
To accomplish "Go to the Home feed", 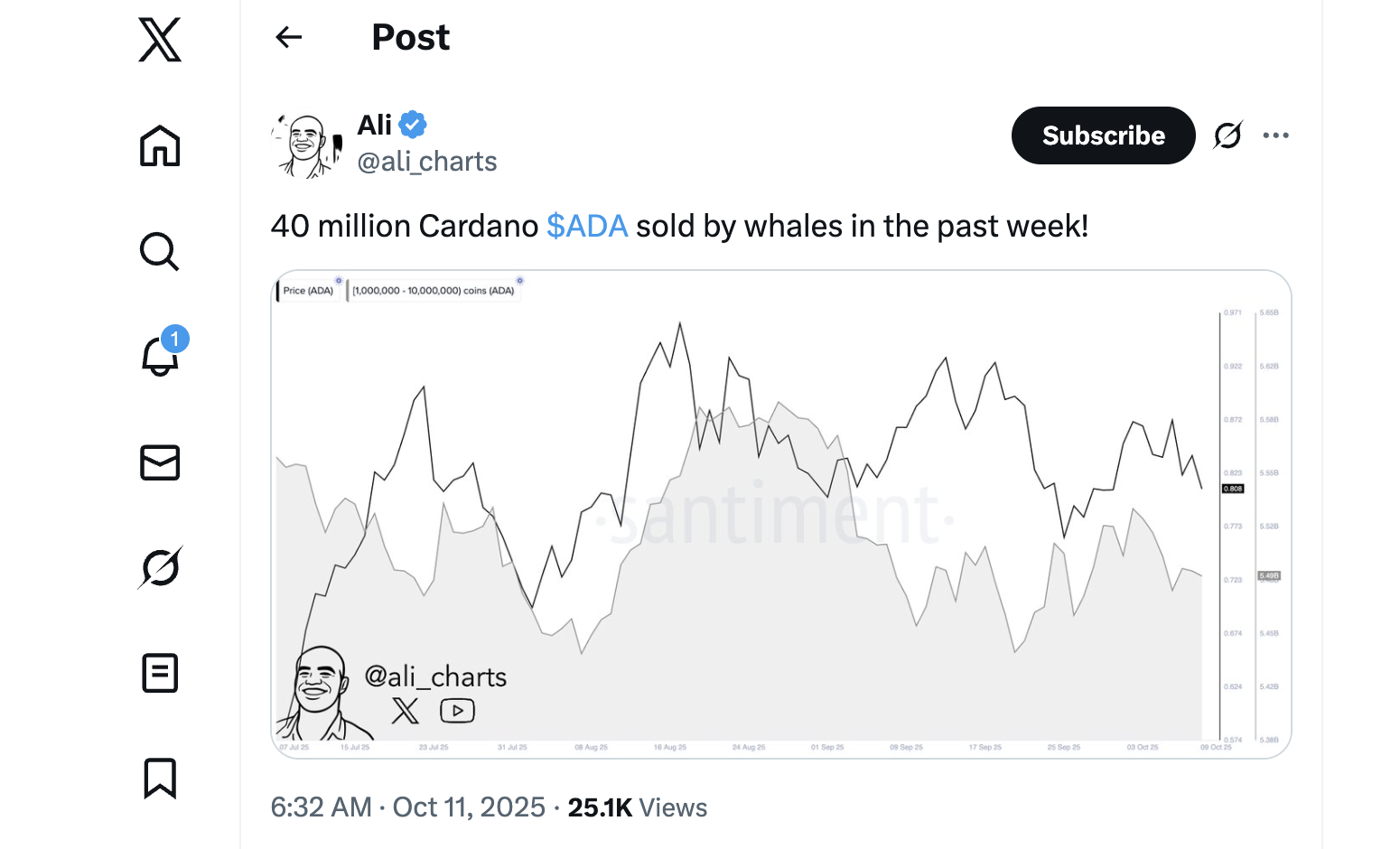I will tap(160, 145).
